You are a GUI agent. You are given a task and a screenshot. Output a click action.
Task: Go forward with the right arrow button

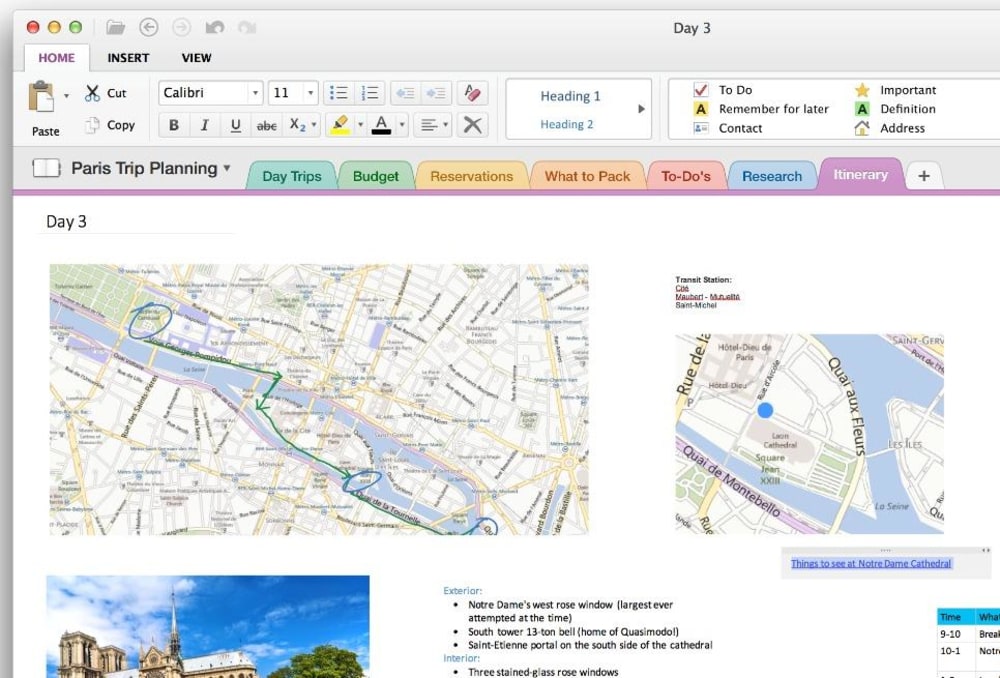point(182,27)
